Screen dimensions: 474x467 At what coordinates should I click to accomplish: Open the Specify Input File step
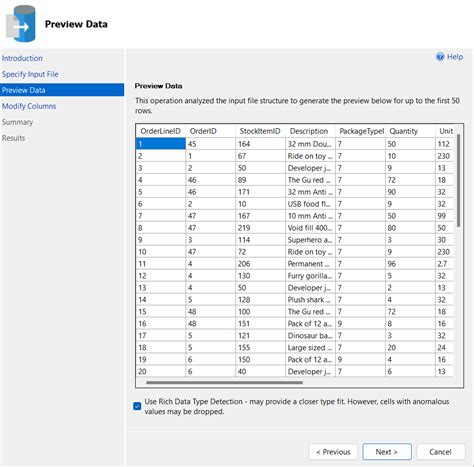click(x=30, y=74)
